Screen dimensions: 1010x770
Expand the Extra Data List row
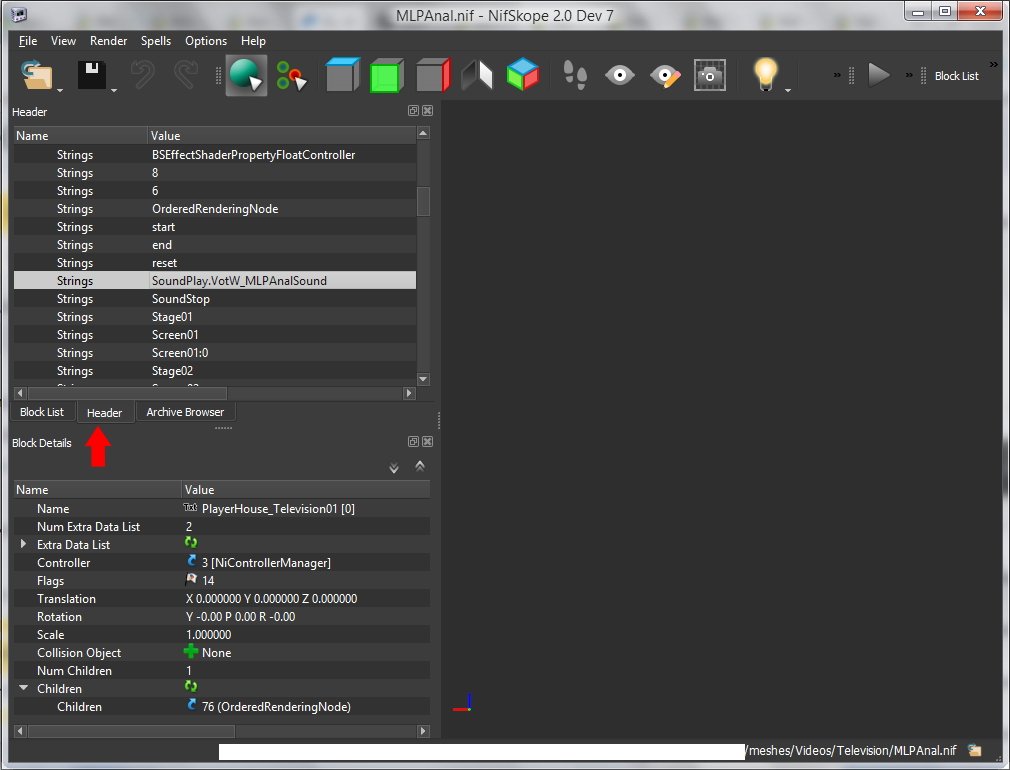coord(24,545)
